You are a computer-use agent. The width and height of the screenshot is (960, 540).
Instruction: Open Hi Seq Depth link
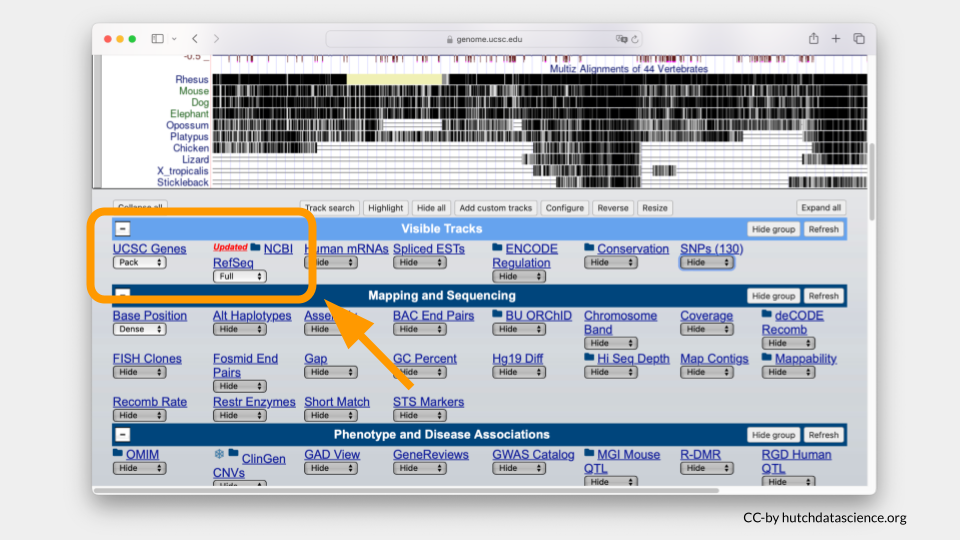(633, 358)
